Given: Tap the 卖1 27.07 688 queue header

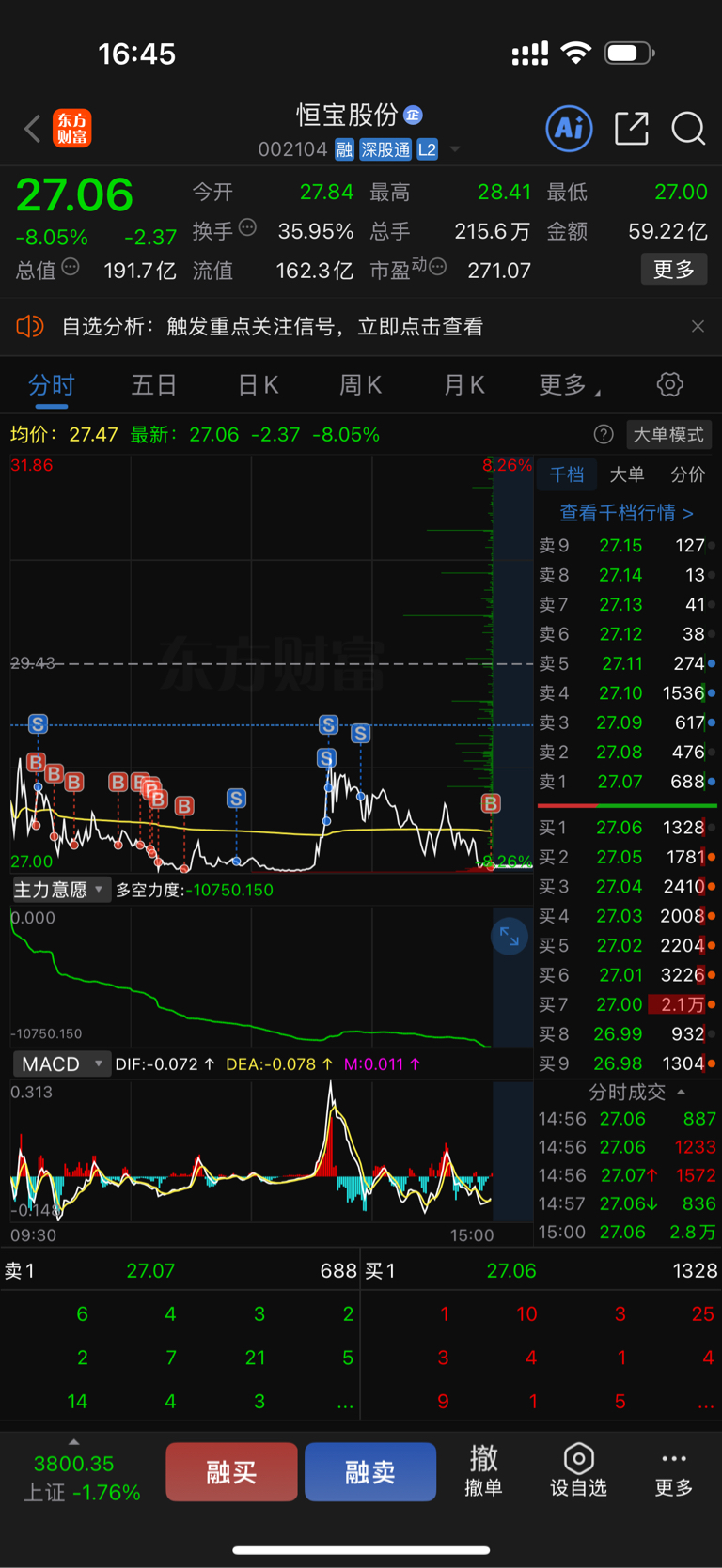Looking at the screenshot, I should pos(180,1270).
